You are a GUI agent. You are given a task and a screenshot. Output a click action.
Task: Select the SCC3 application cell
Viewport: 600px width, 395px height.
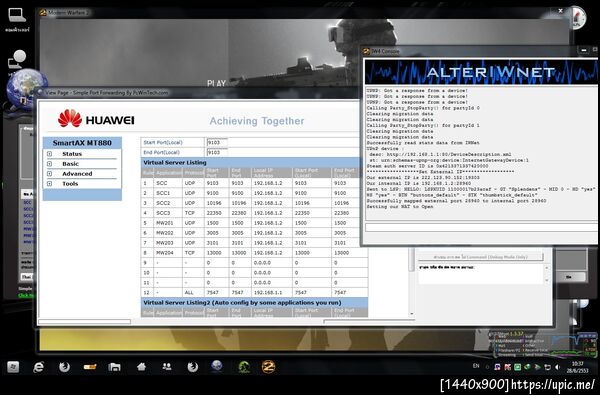[168, 213]
